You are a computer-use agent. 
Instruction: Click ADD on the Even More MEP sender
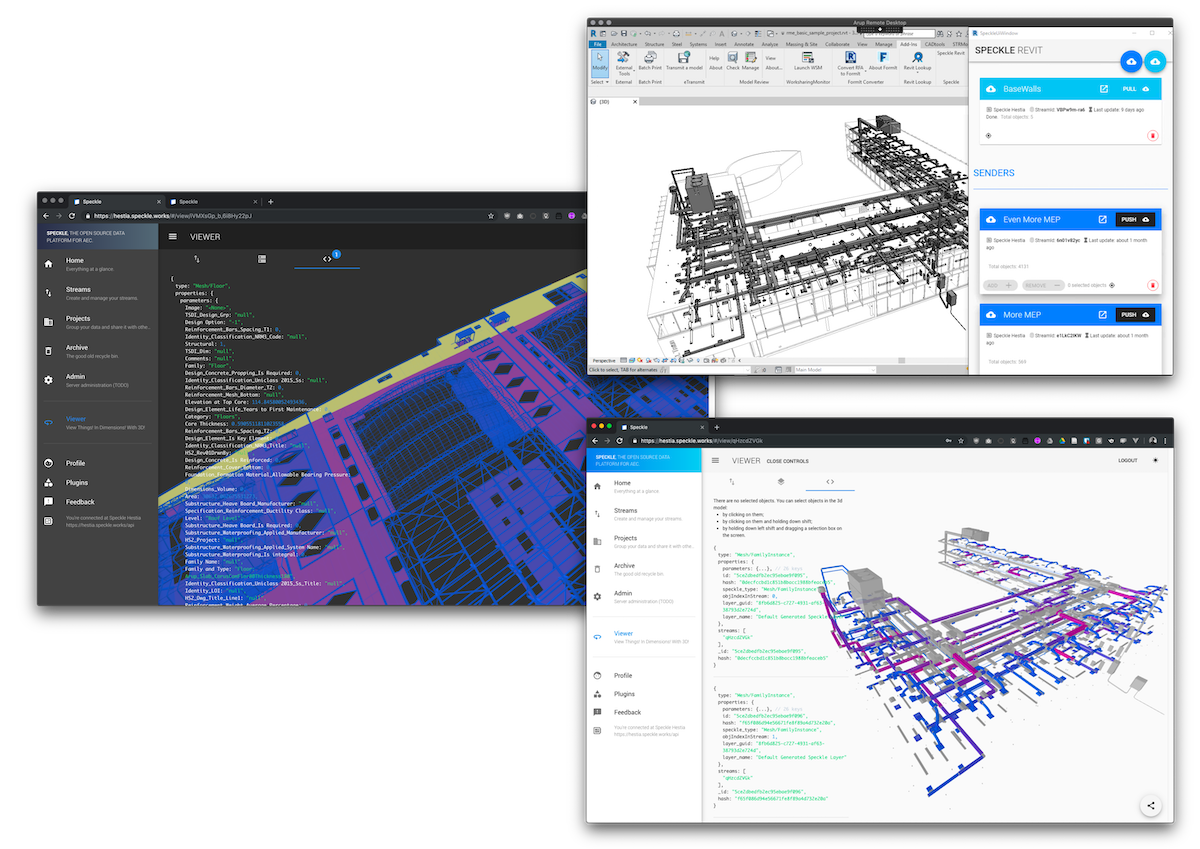(x=1001, y=285)
